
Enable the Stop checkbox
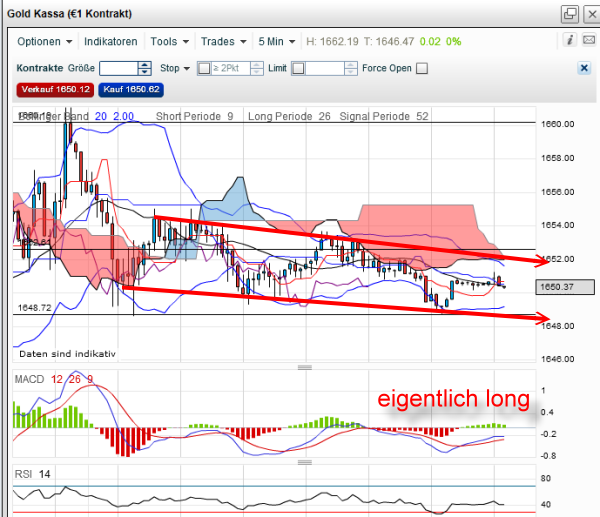coord(204,68)
